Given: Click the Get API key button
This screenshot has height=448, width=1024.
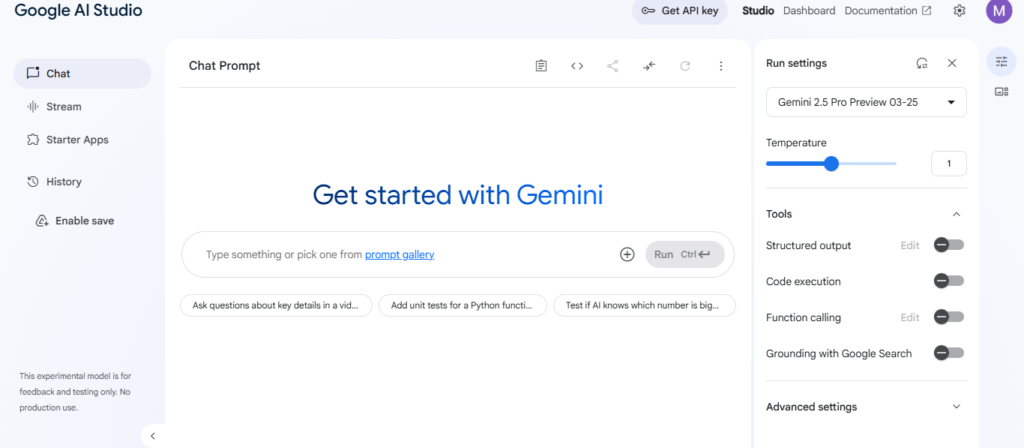Looking at the screenshot, I should coord(680,11).
